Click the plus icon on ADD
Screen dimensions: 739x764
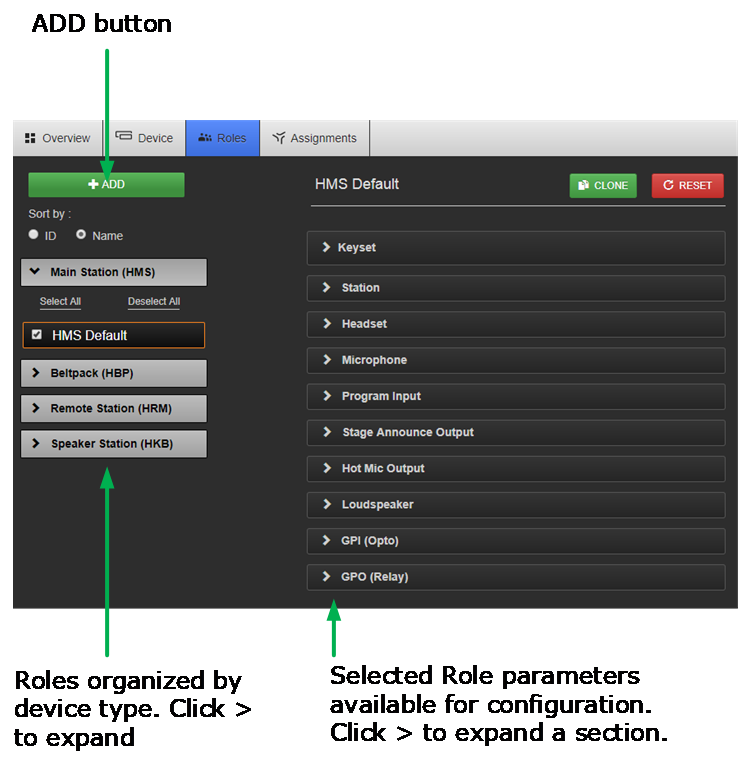click(x=93, y=184)
